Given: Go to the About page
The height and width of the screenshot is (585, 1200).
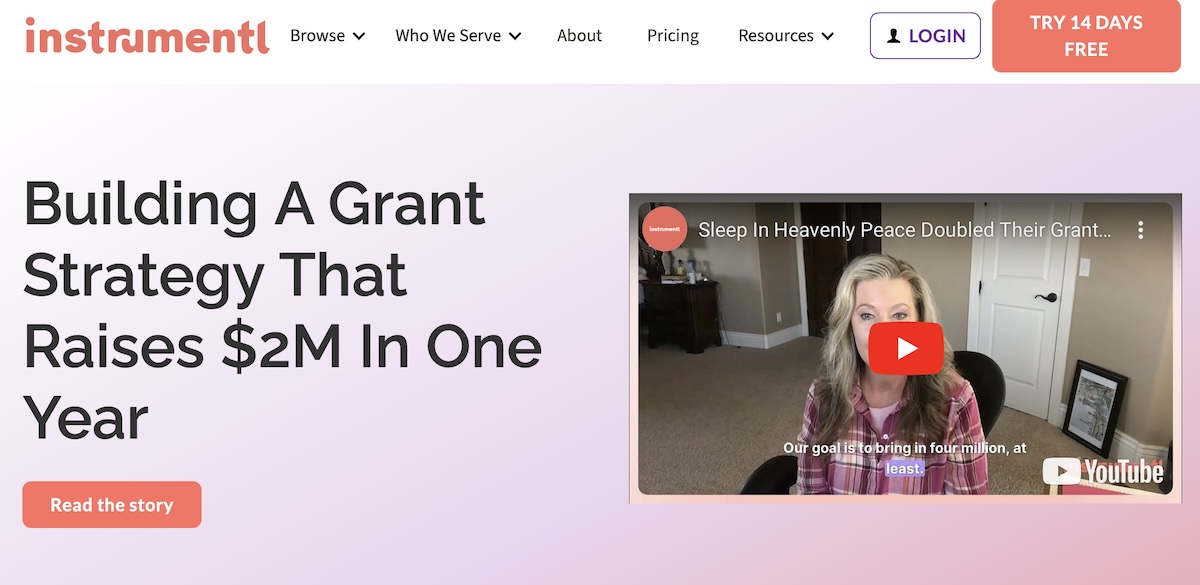Looking at the screenshot, I should [580, 36].
